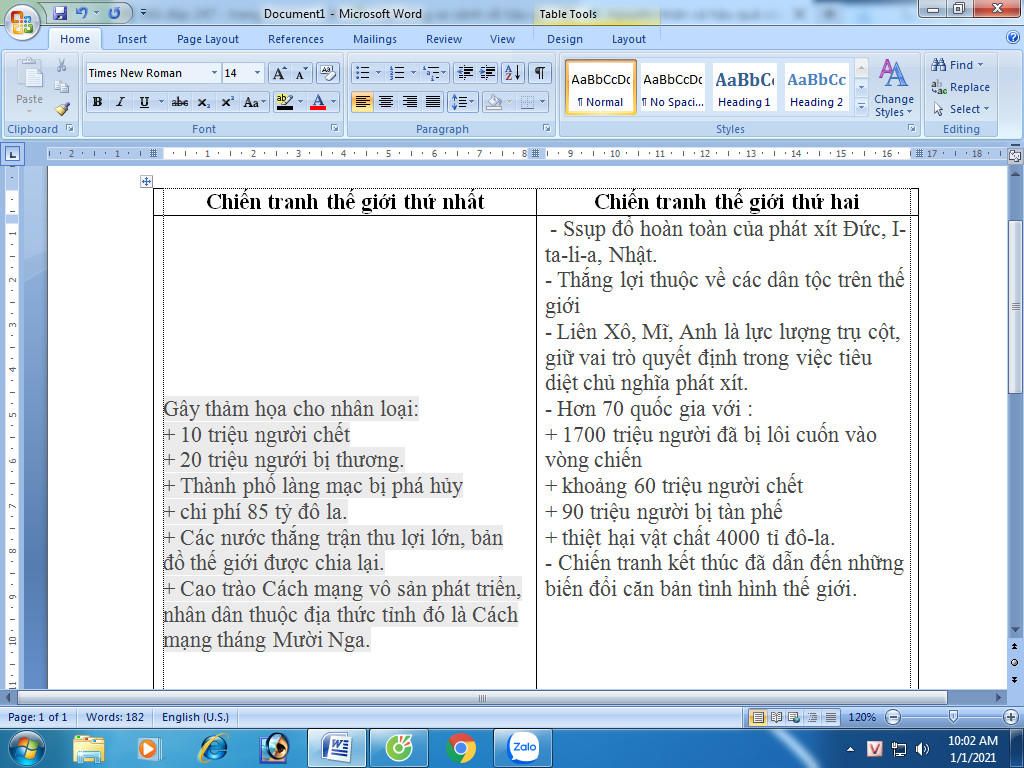The image size is (1024, 768).
Task: Save document via Quick Access toolbar
Action: (x=60, y=12)
